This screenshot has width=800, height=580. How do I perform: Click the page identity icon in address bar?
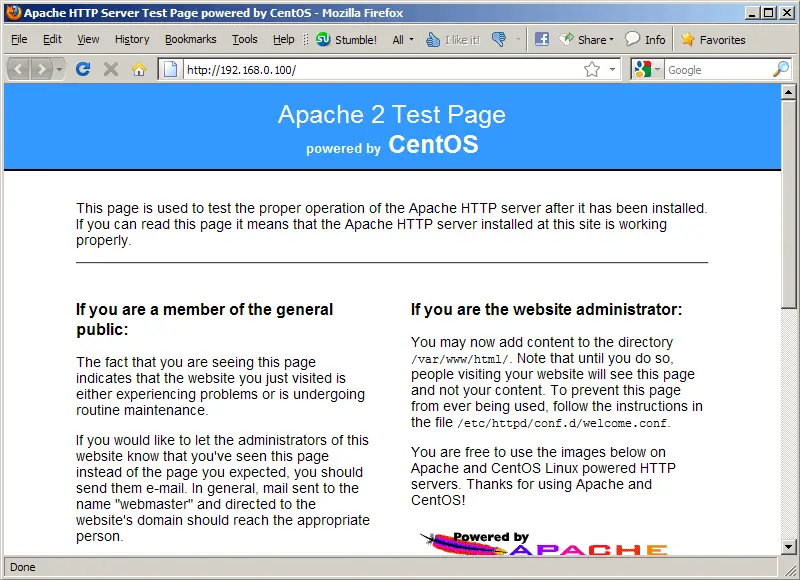tap(170, 69)
